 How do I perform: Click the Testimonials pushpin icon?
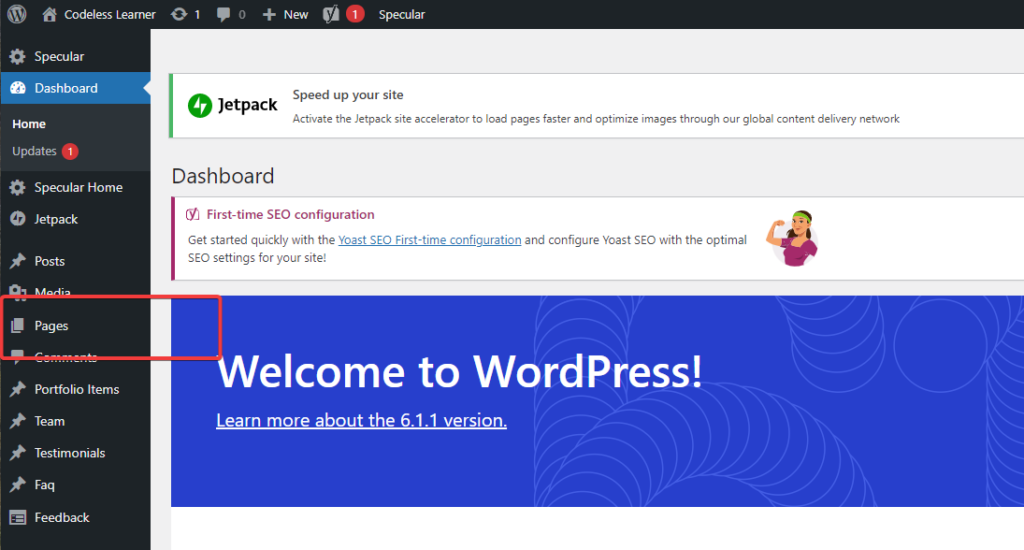click(x=18, y=453)
